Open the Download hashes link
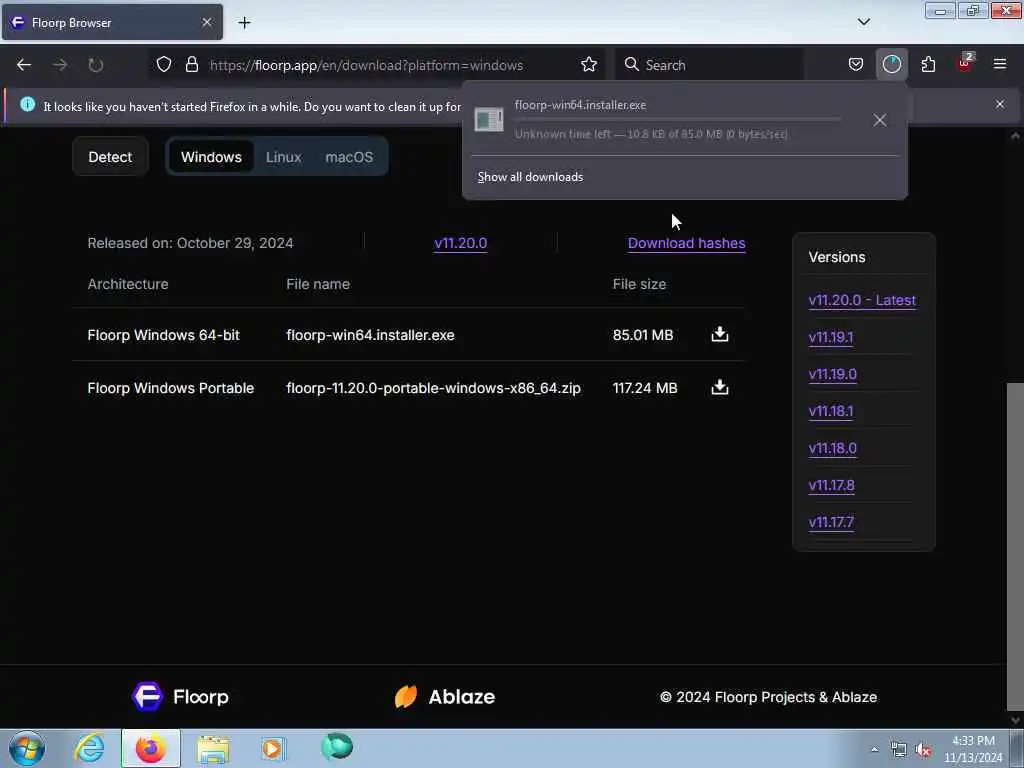Viewport: 1024px width, 768px height. pos(686,243)
